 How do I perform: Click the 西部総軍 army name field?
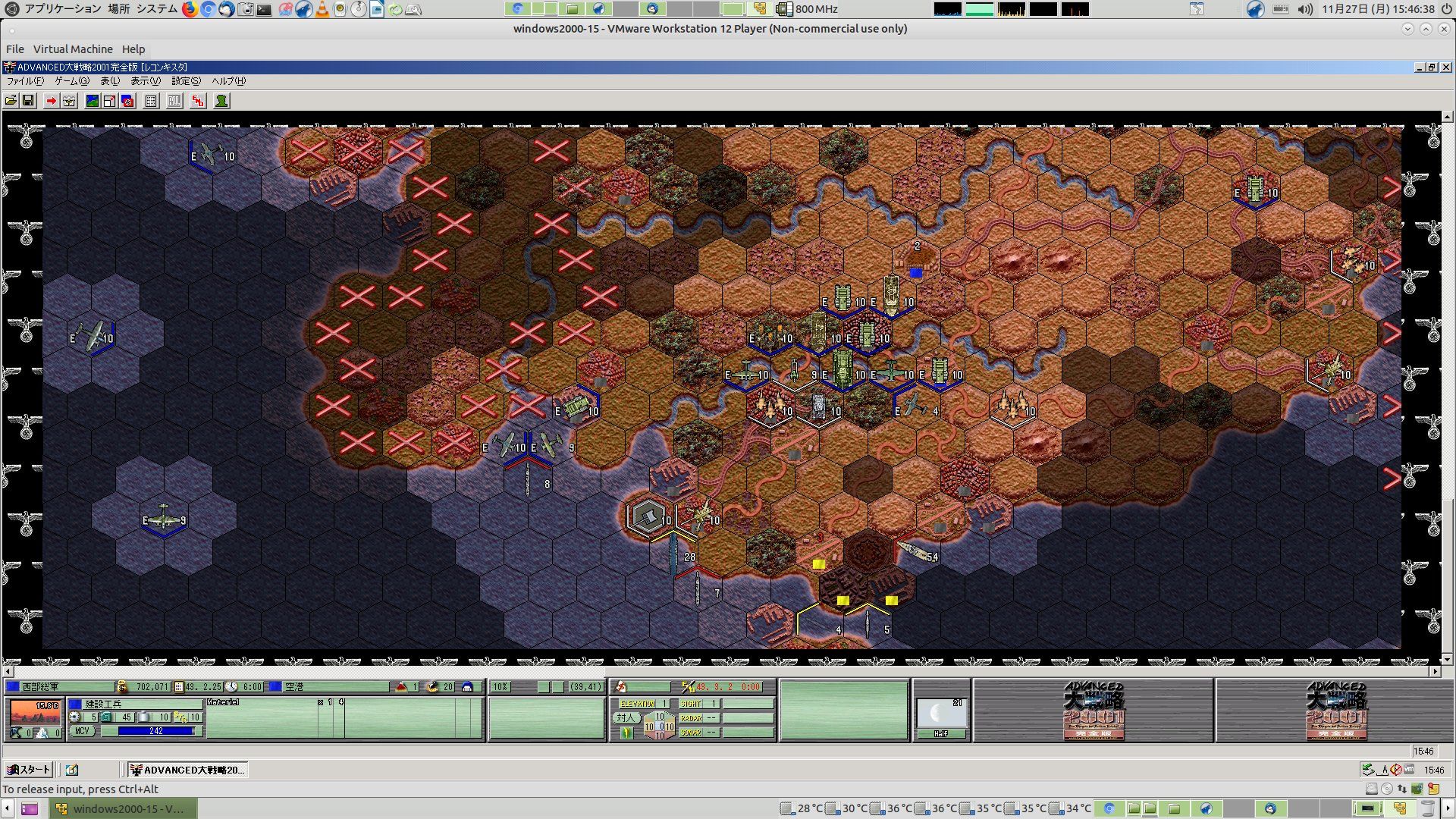click(67, 686)
